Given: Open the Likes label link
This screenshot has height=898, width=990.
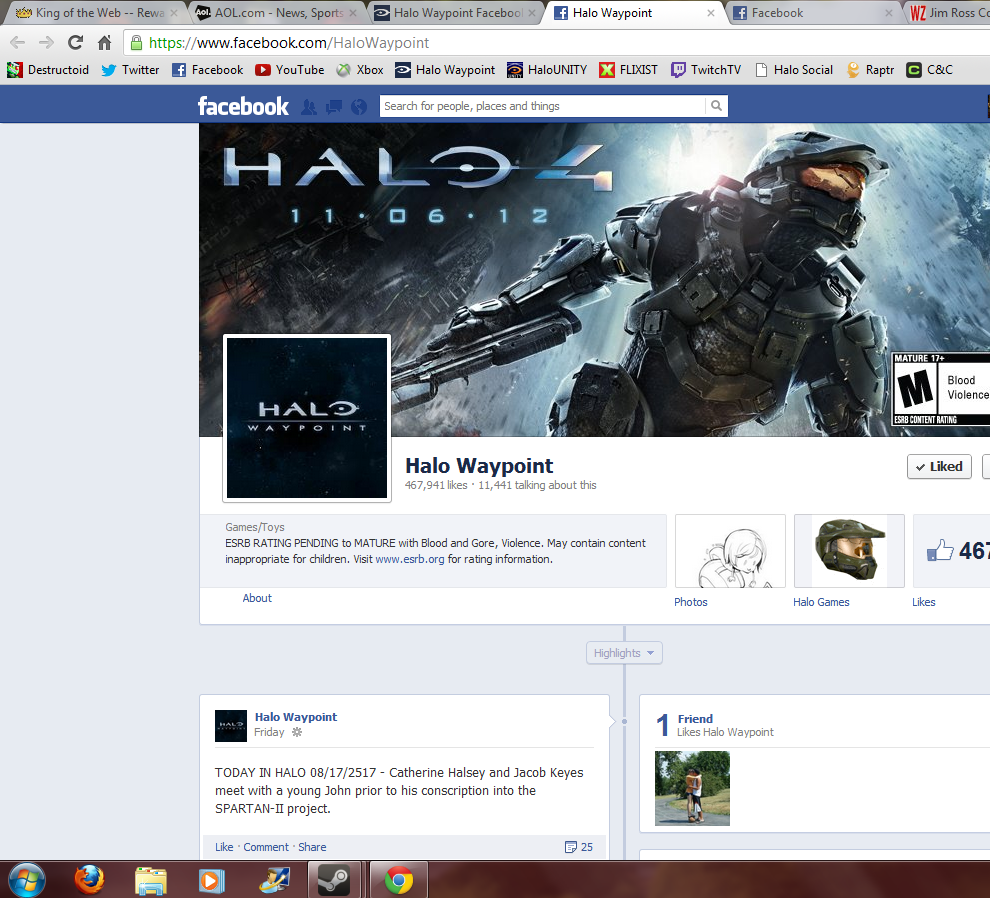Looking at the screenshot, I should click(x=924, y=602).
